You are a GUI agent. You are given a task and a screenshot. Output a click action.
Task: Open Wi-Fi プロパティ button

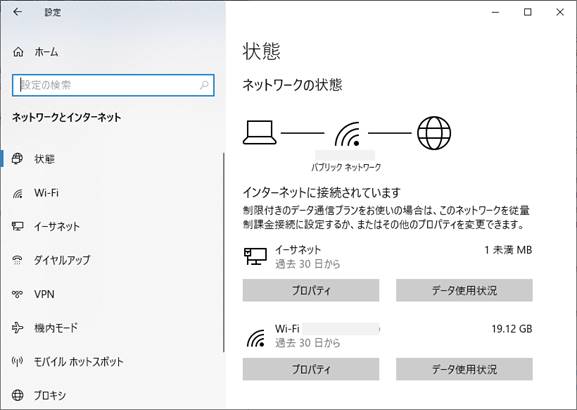(x=311, y=369)
